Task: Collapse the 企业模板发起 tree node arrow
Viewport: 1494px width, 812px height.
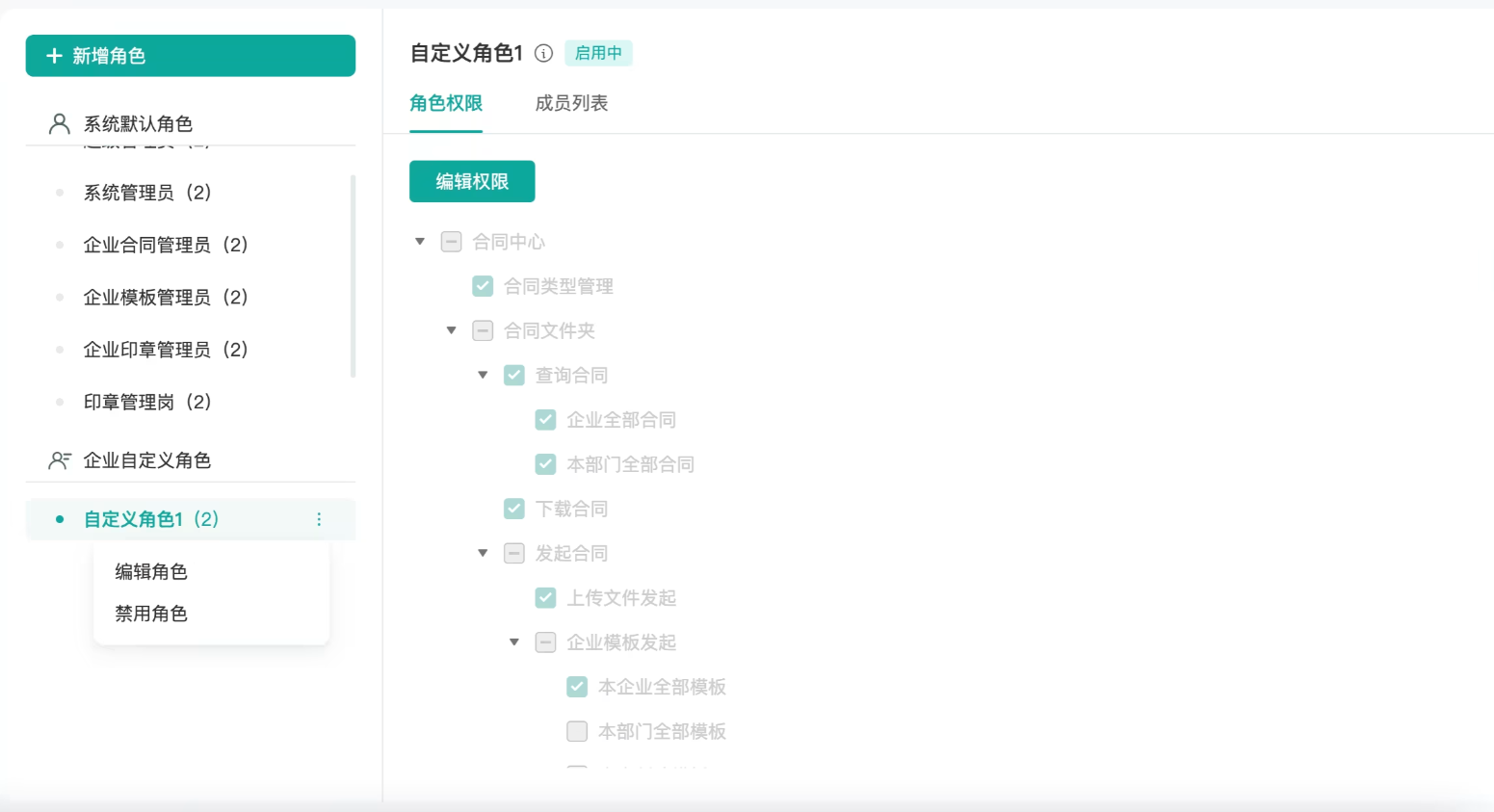Action: tap(514, 642)
